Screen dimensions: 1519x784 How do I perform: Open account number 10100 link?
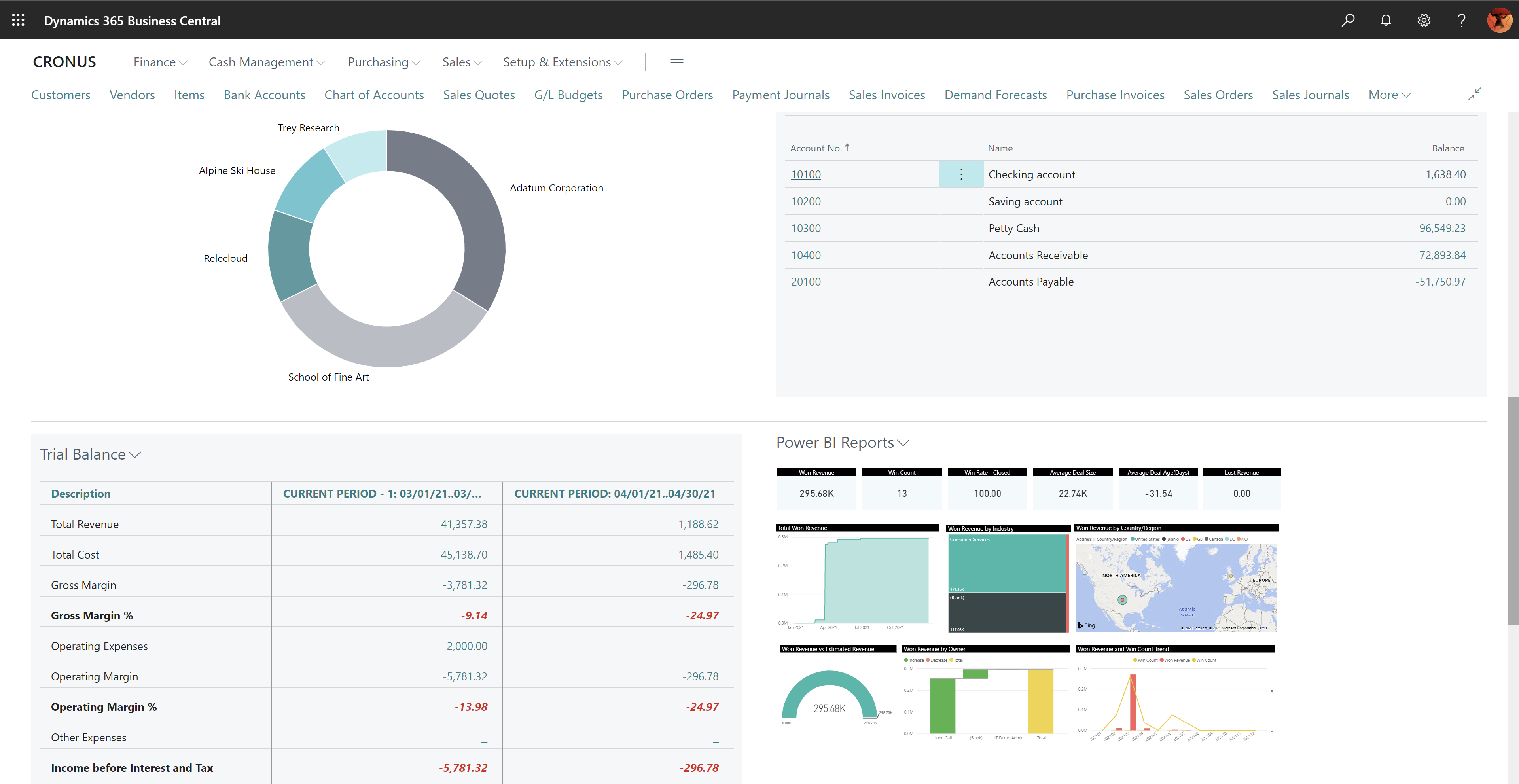click(x=805, y=174)
